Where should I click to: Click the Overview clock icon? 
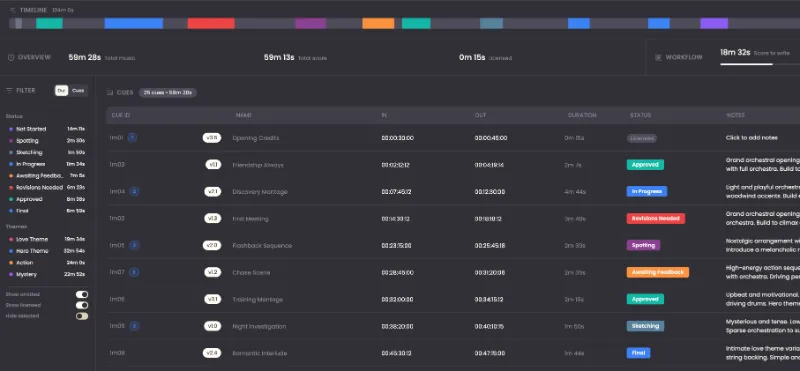pyautogui.click(x=11, y=58)
